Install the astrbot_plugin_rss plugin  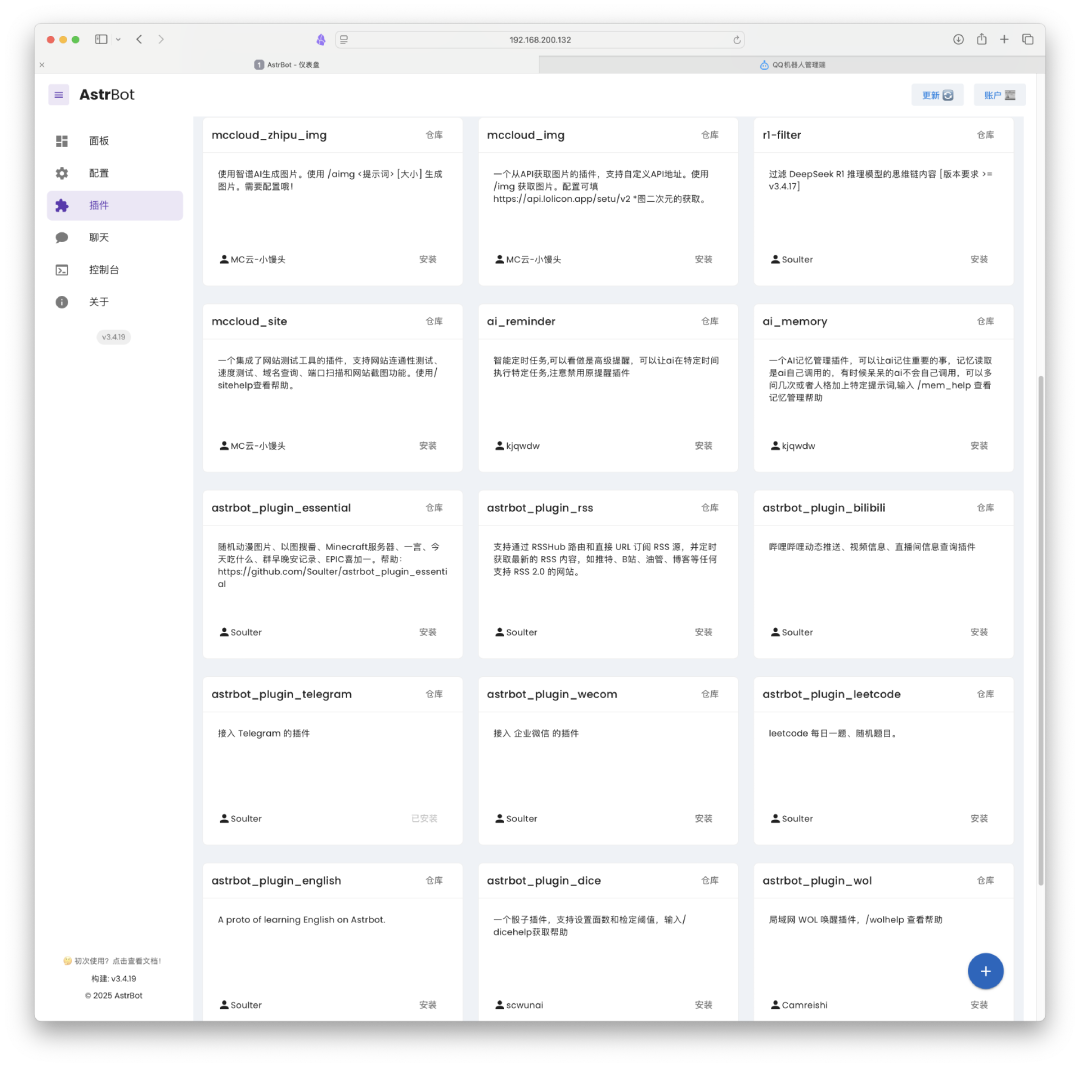coord(703,632)
